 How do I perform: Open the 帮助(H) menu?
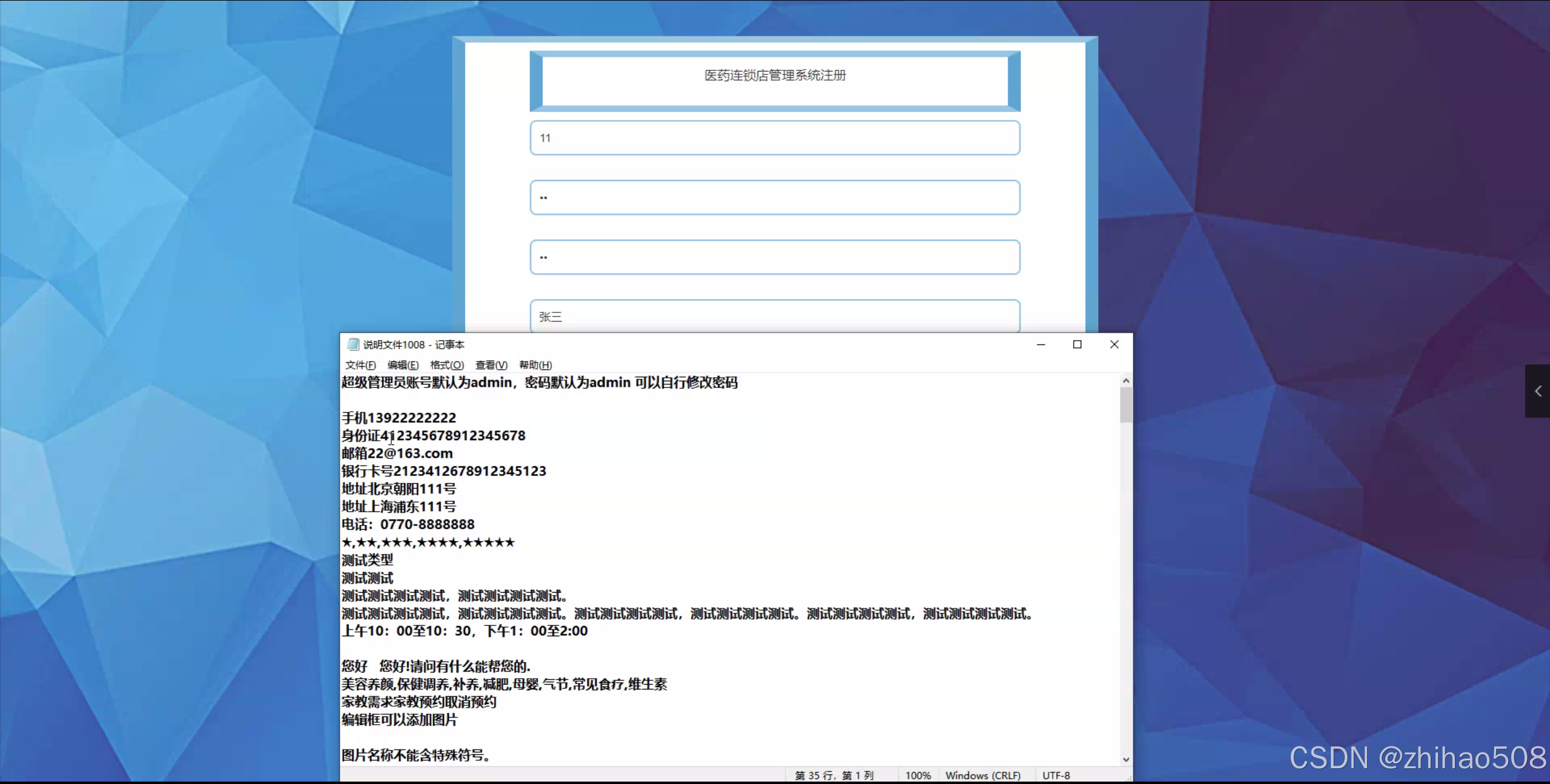click(x=535, y=365)
